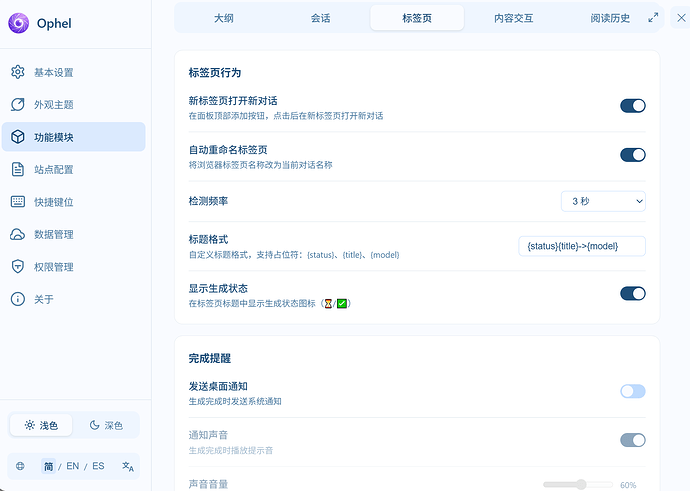Close the settings panel with X
The image size is (690, 491).
pyautogui.click(x=681, y=18)
